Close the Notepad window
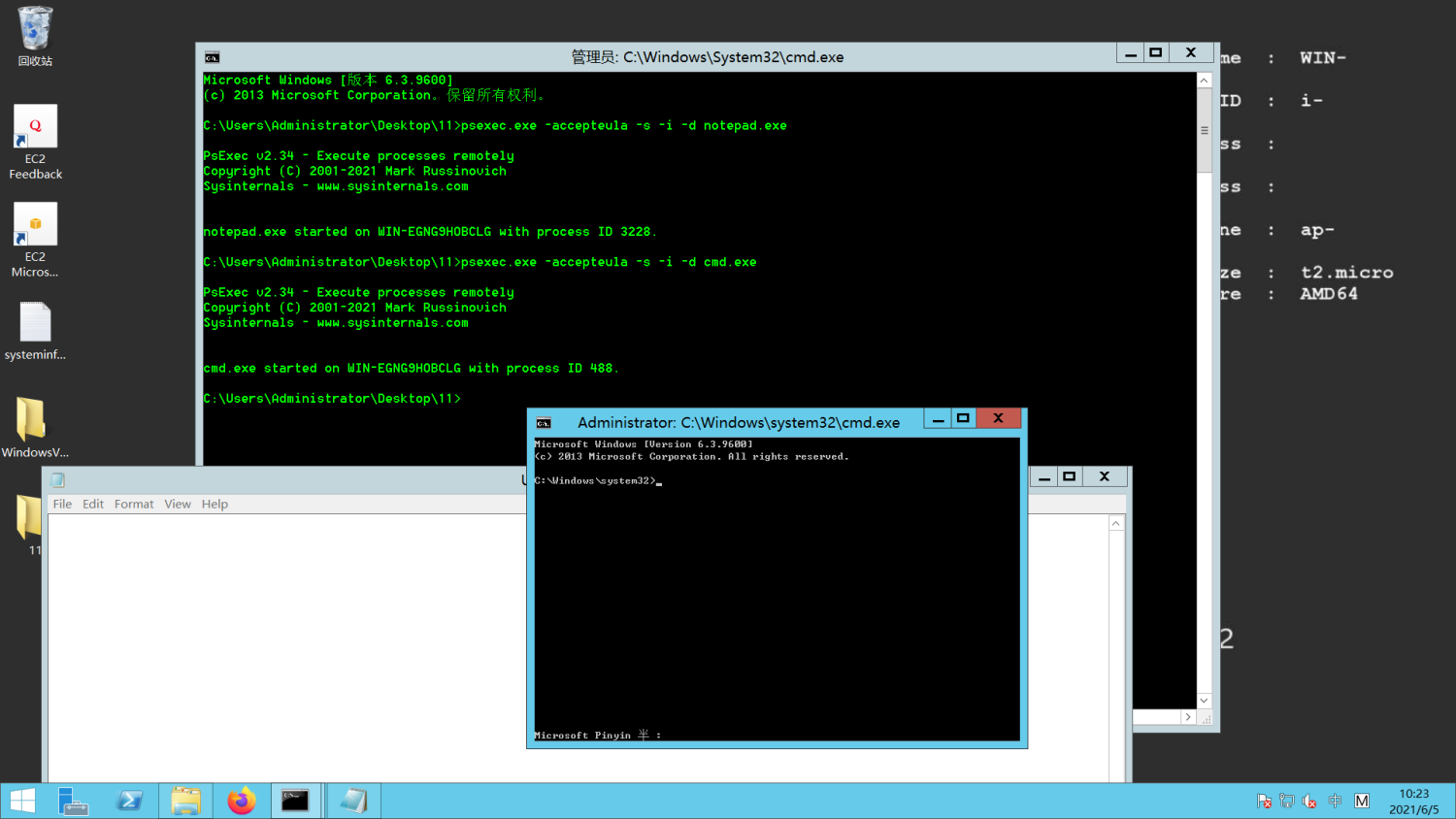This screenshot has height=819, width=1456. tap(1104, 476)
